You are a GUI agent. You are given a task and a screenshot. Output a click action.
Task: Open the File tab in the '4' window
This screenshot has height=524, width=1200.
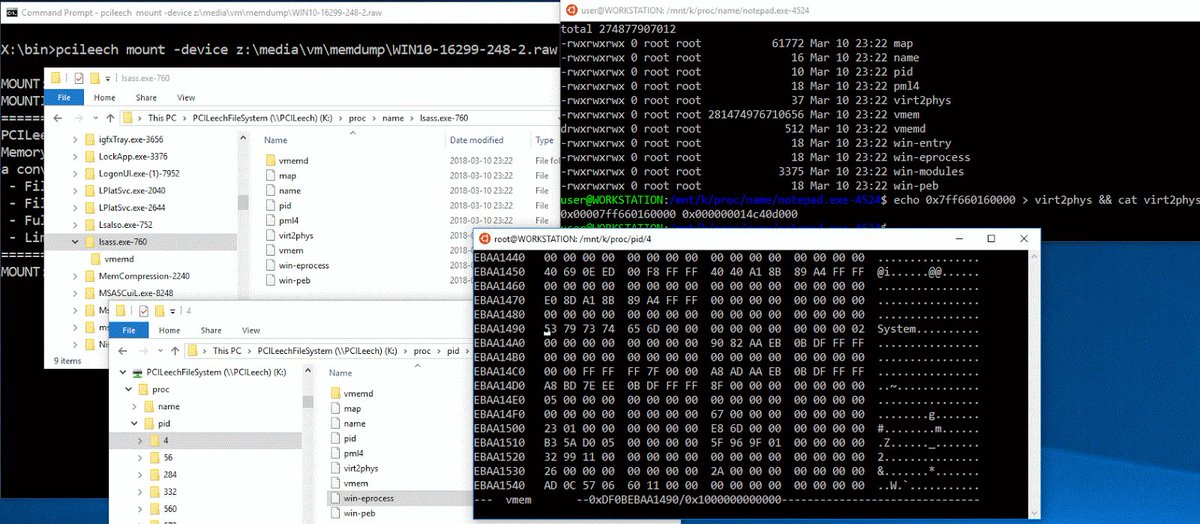pyautogui.click(x=130, y=331)
